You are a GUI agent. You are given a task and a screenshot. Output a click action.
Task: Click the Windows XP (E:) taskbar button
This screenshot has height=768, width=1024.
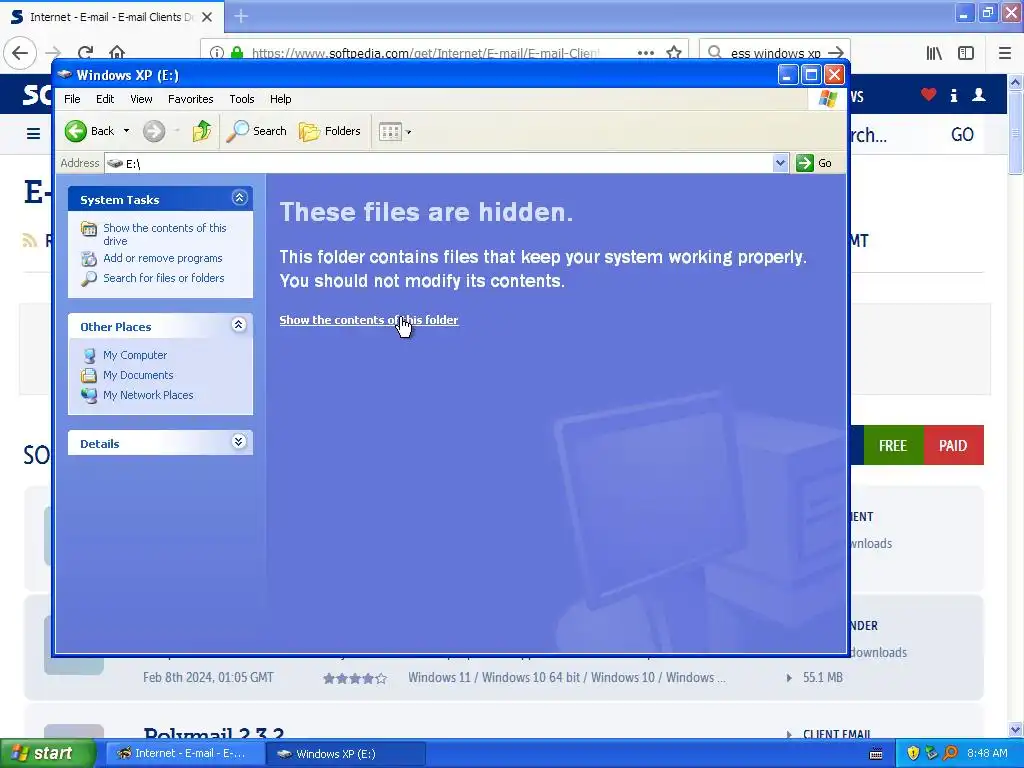point(346,754)
